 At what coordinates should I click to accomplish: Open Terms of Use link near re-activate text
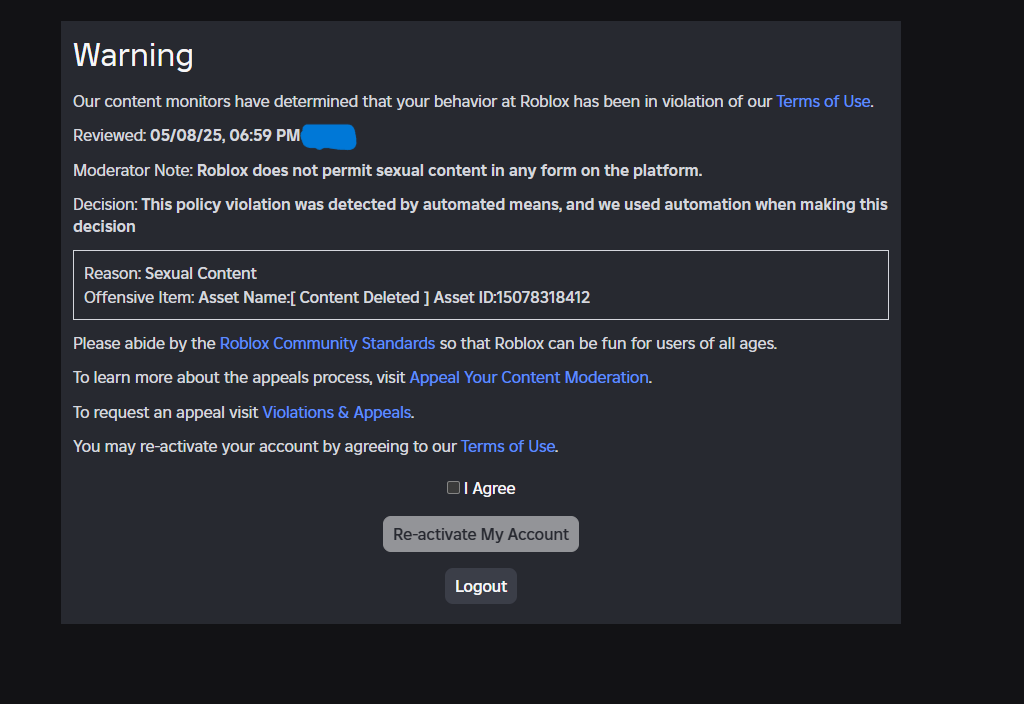click(x=507, y=446)
